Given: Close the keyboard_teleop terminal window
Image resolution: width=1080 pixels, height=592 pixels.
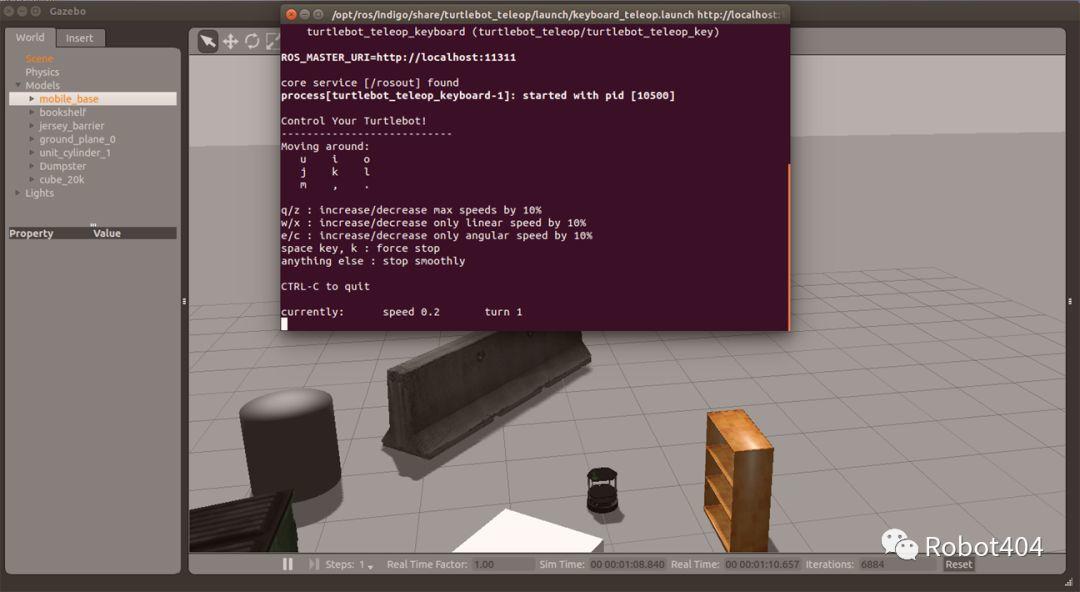Looking at the screenshot, I should 291,14.
